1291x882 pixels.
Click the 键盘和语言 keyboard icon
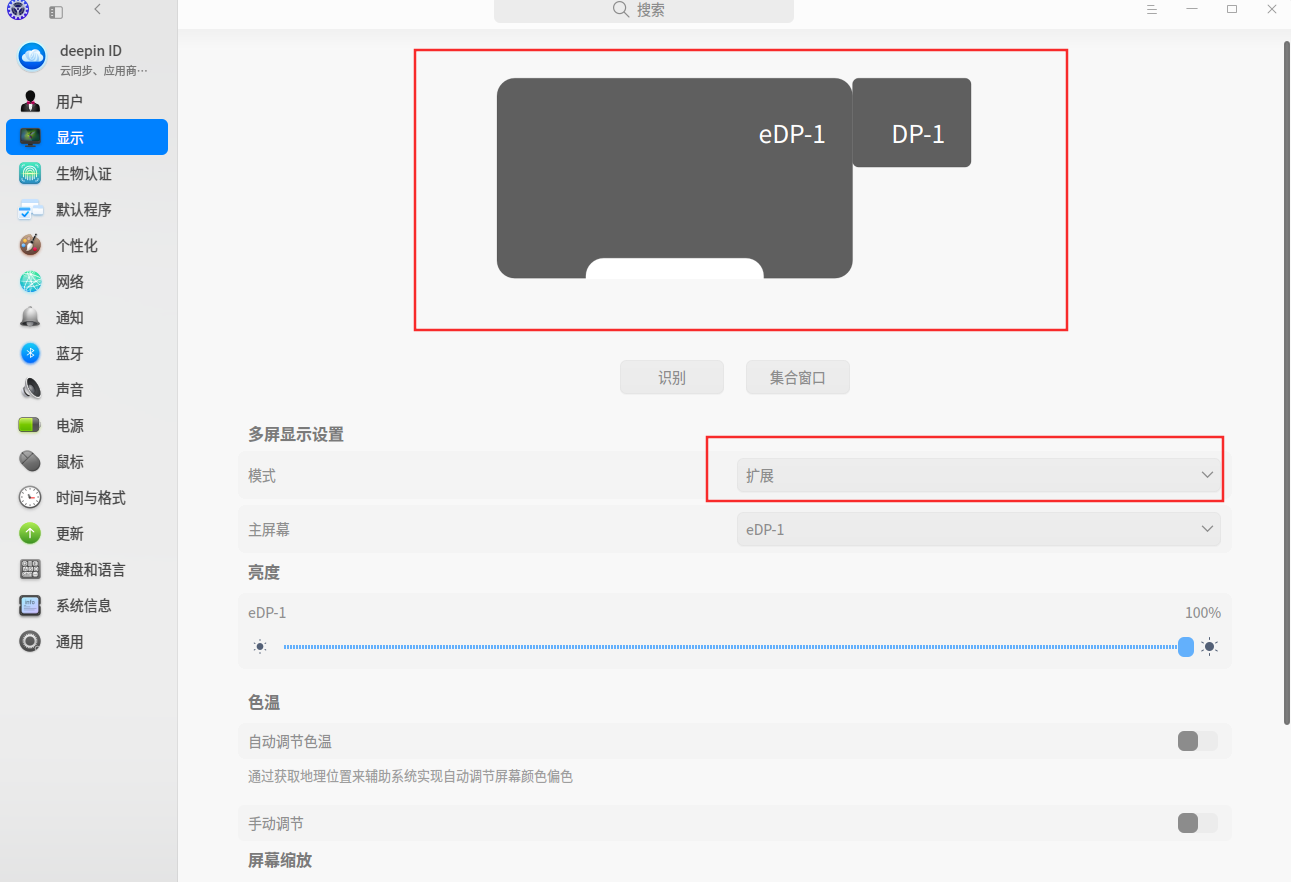(30, 569)
